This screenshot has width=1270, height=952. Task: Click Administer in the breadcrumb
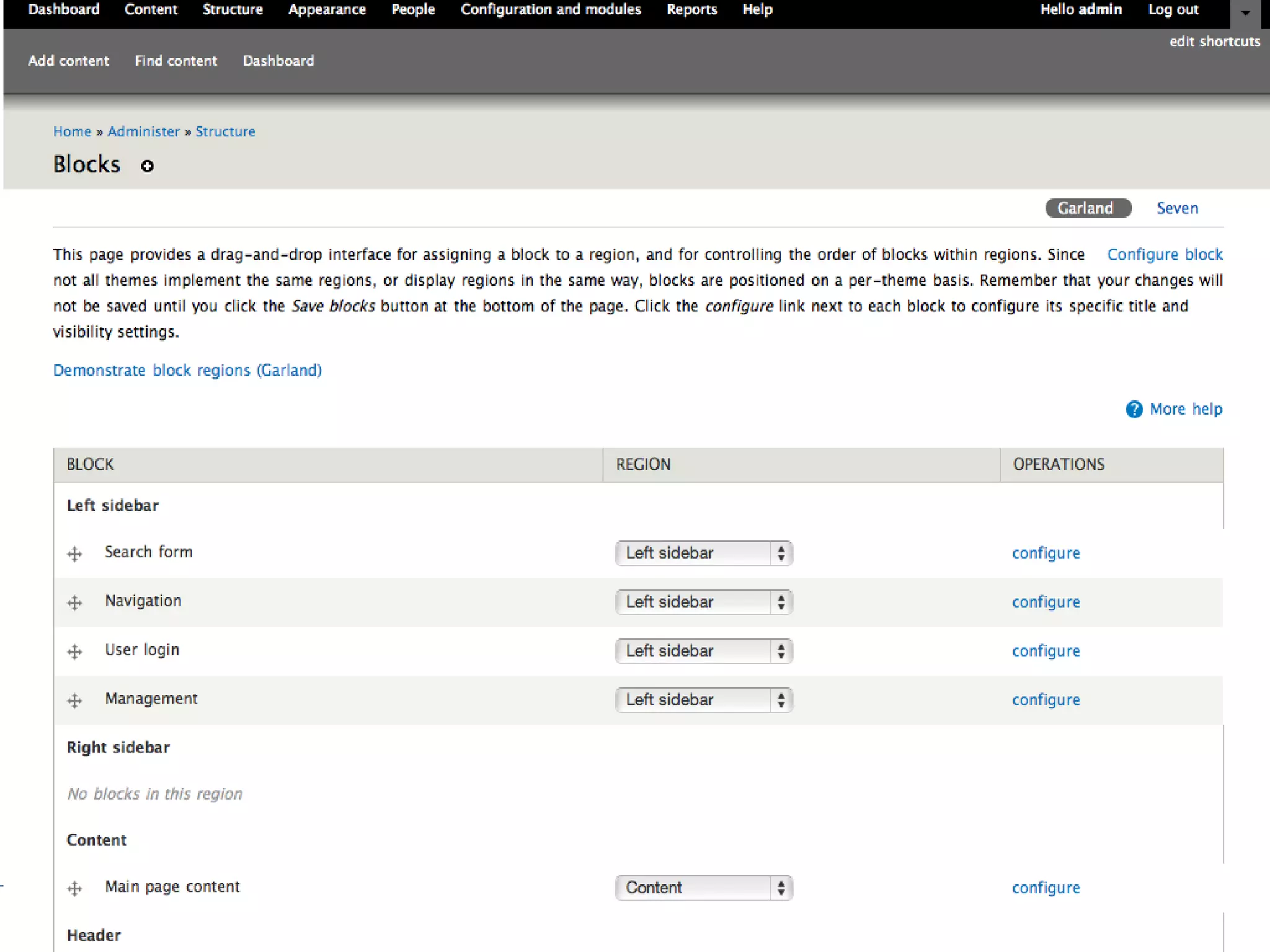[x=143, y=131]
